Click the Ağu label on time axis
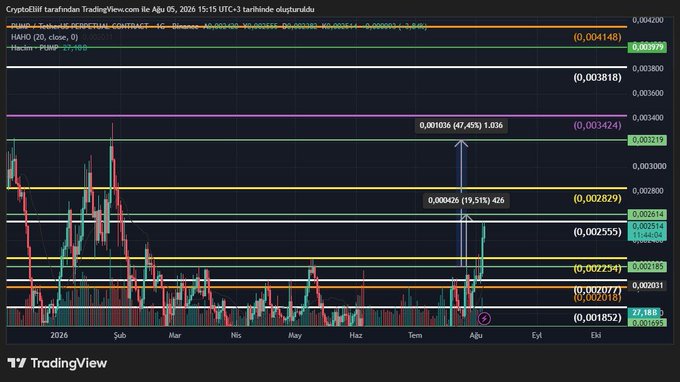Image resolution: width=680 pixels, height=382 pixels. [x=476, y=335]
